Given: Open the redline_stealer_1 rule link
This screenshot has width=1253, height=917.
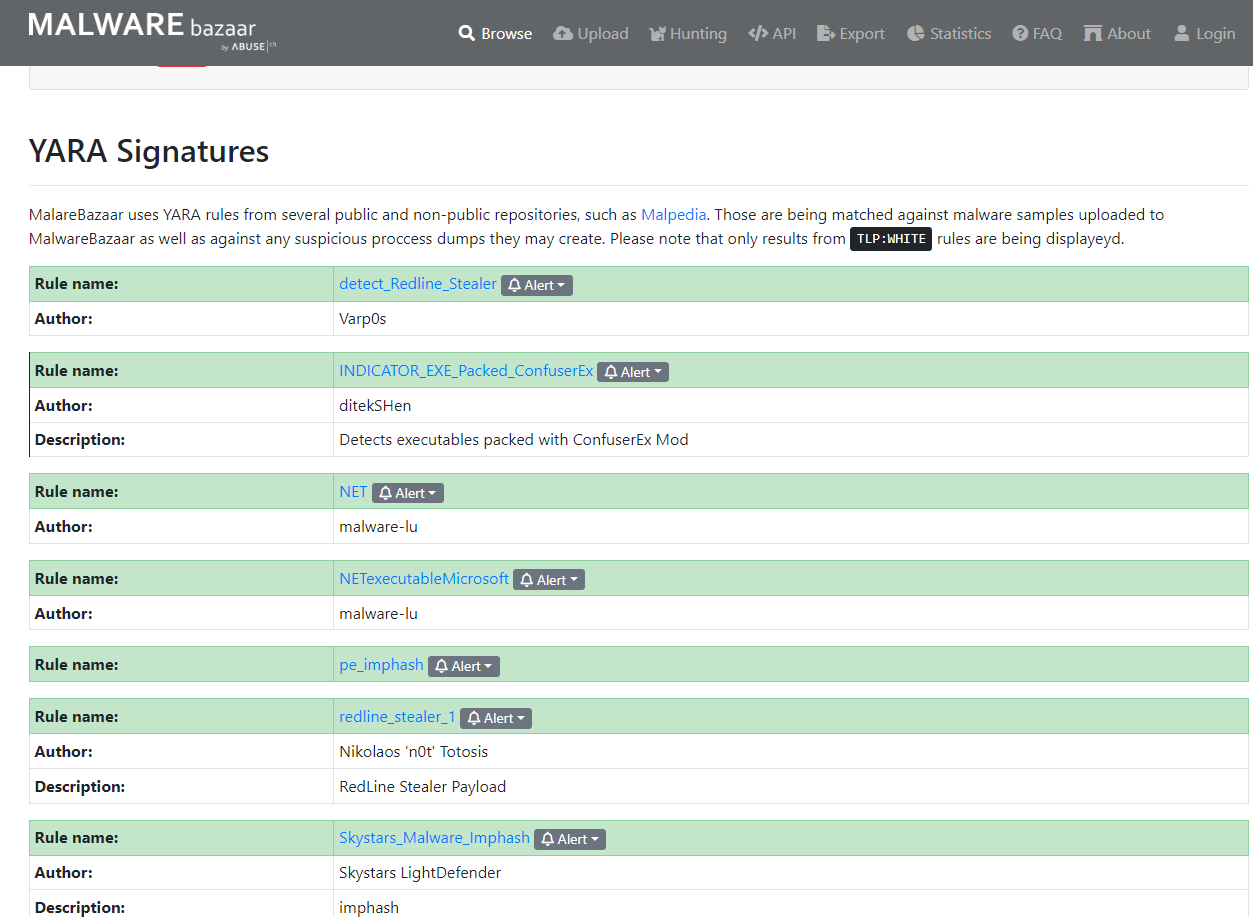Looking at the screenshot, I should click(397, 717).
